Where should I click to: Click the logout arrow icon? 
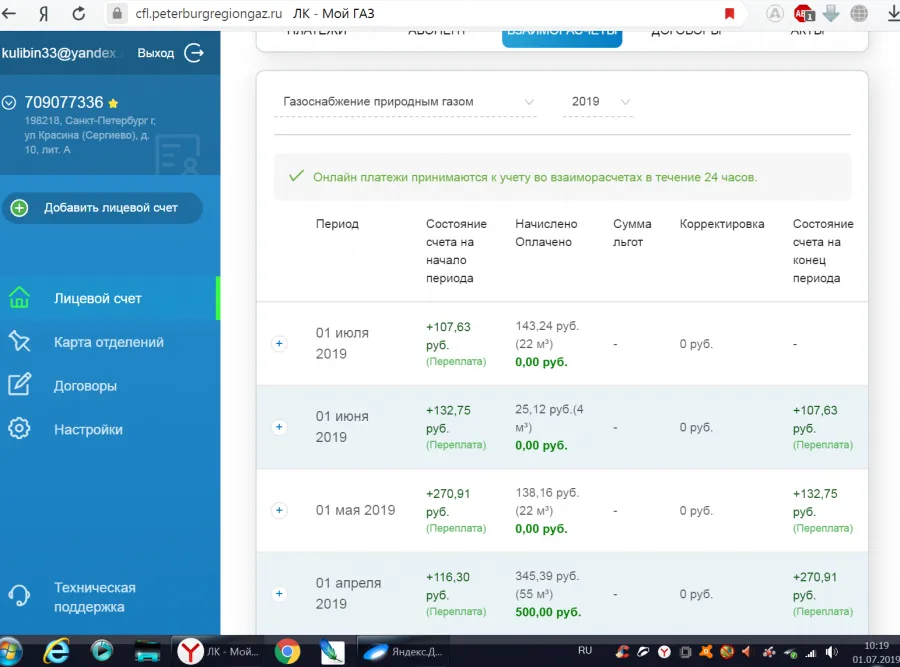(194, 53)
